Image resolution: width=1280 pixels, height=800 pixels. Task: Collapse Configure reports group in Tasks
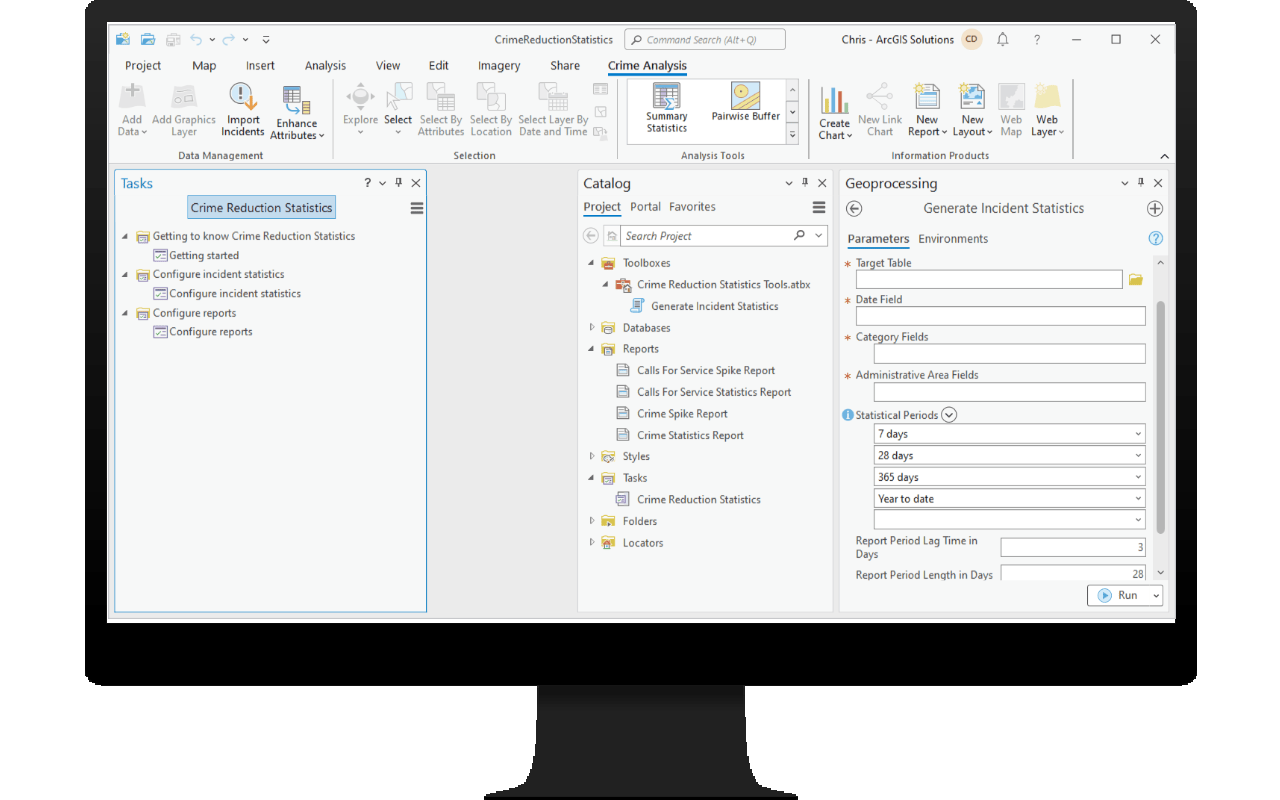tap(126, 313)
